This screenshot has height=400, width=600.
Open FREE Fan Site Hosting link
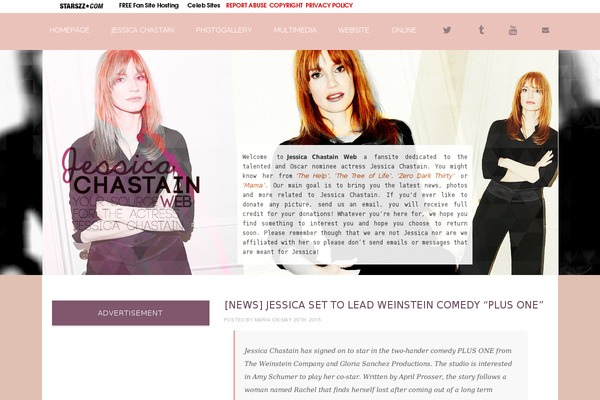(x=149, y=6)
